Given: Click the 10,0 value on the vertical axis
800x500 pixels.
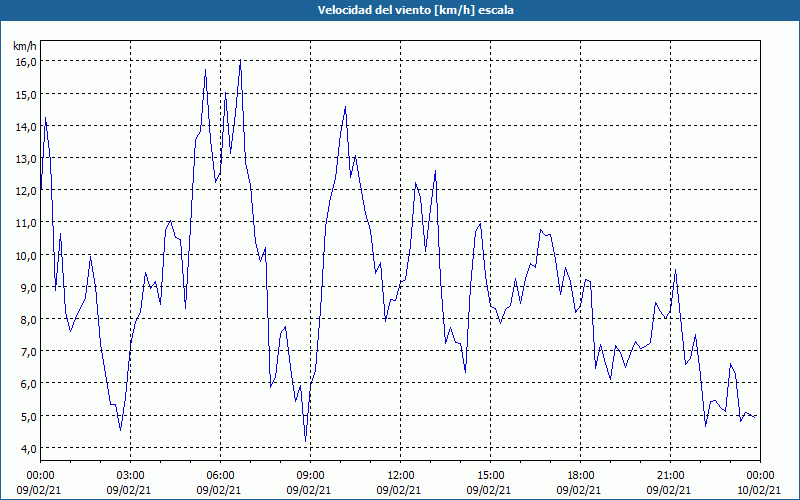Looking at the screenshot, I should click(x=26, y=256).
